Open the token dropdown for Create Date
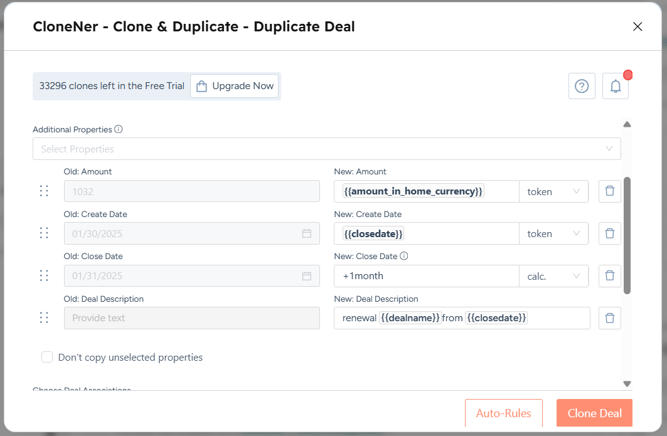The width and height of the screenshot is (667, 436). coord(553,234)
